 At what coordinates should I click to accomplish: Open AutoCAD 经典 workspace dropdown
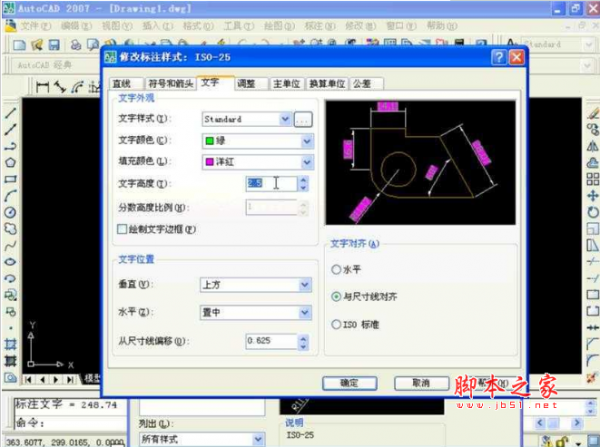pyautogui.click(x=589, y=65)
